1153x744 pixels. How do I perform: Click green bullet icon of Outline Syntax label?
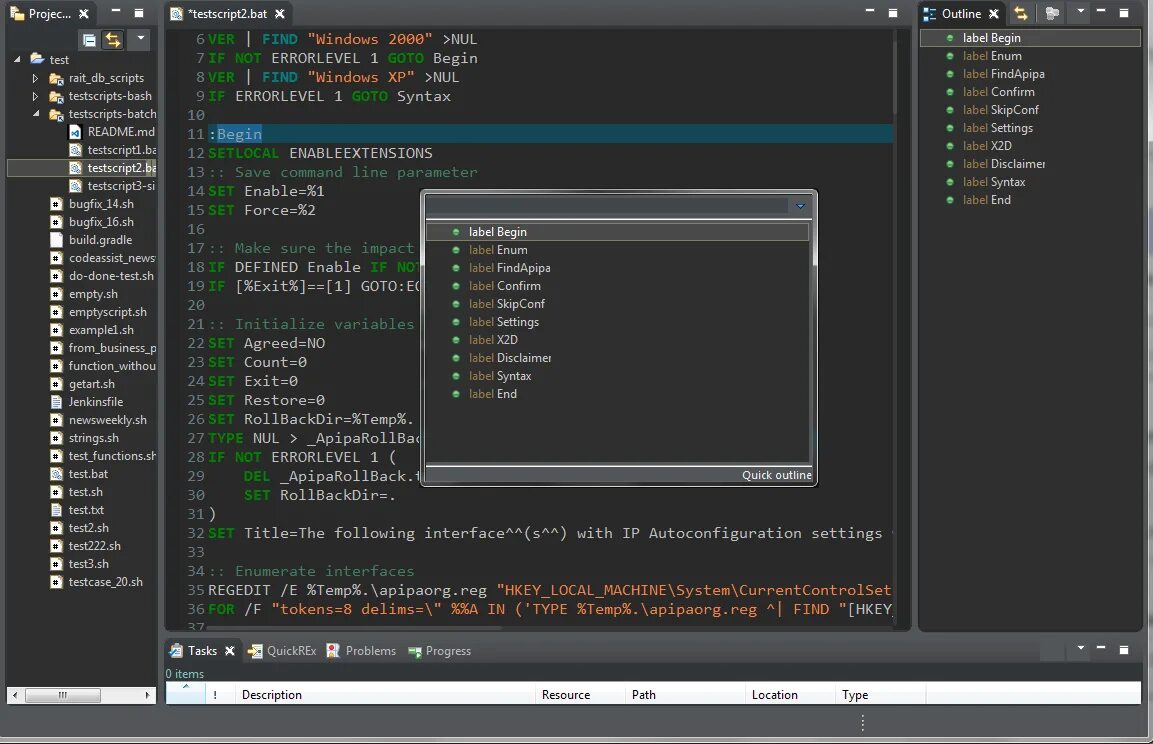click(x=949, y=182)
